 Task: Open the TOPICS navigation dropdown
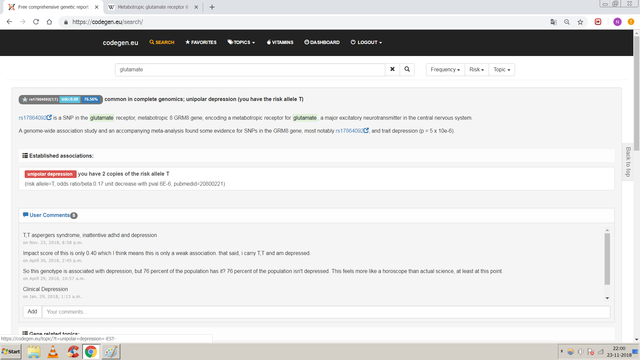[x=241, y=42]
